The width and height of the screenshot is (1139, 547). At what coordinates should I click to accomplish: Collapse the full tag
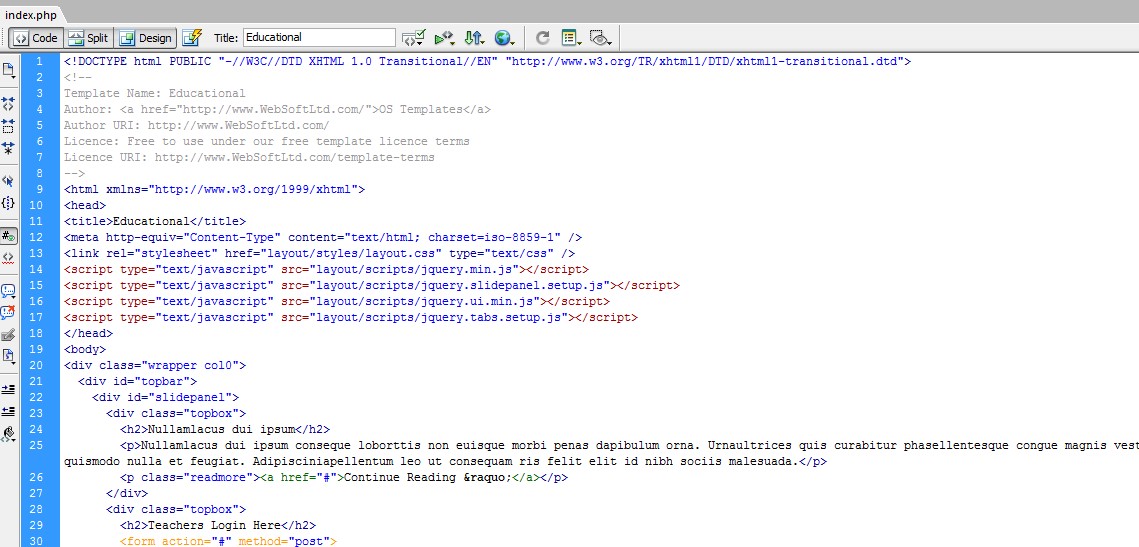[9, 105]
